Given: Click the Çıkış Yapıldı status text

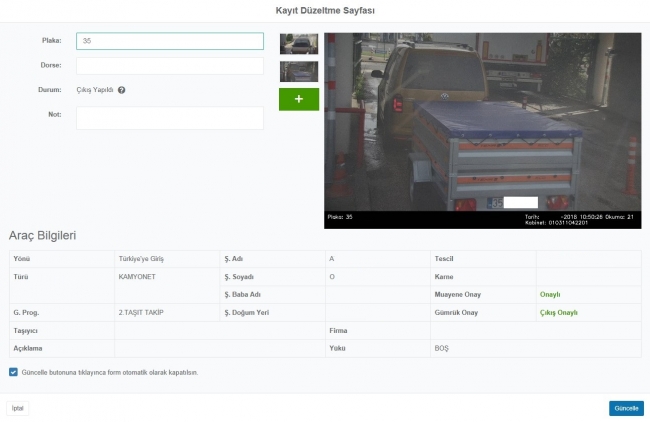Looking at the screenshot, I should point(95,90).
